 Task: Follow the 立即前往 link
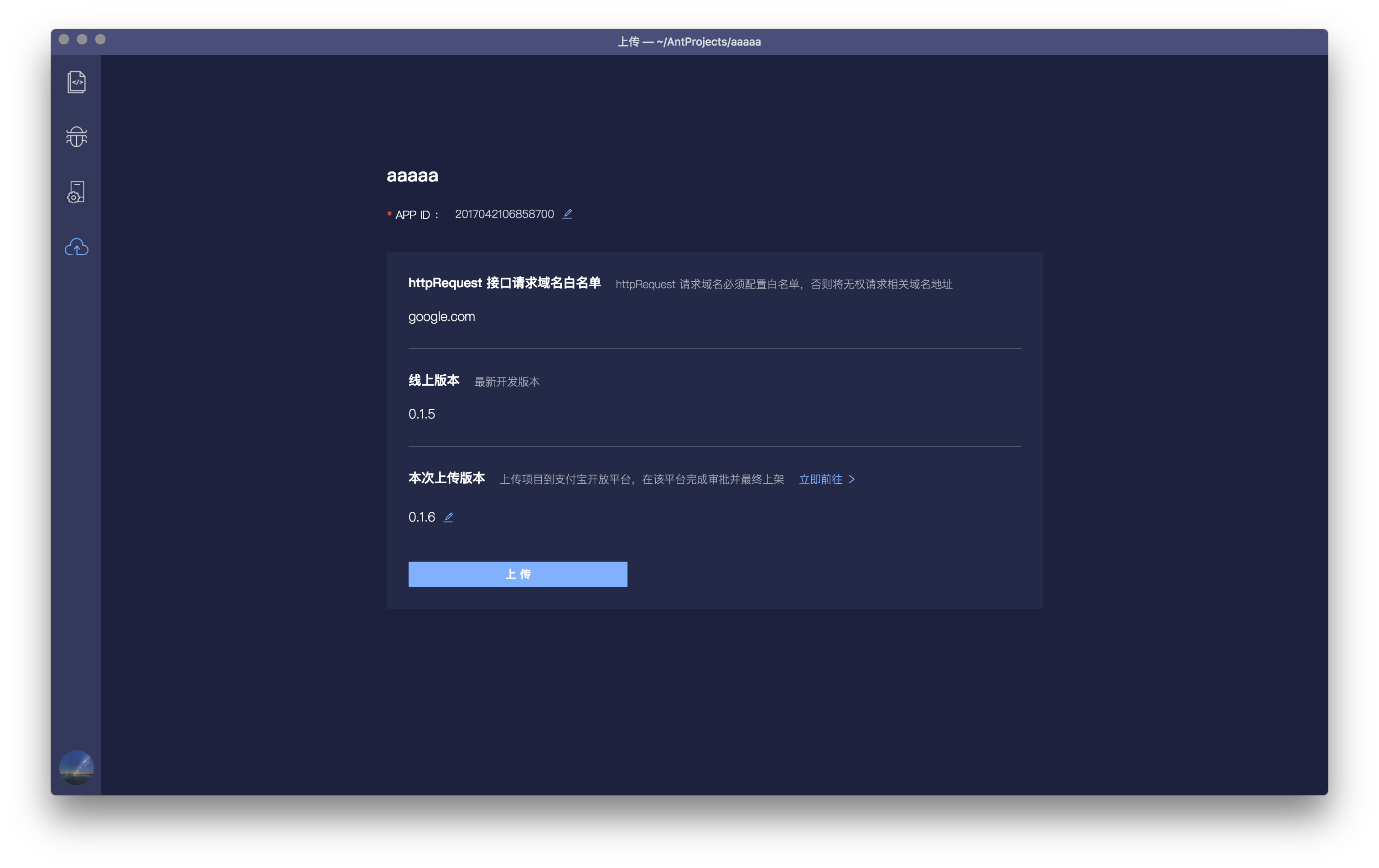[x=820, y=479]
